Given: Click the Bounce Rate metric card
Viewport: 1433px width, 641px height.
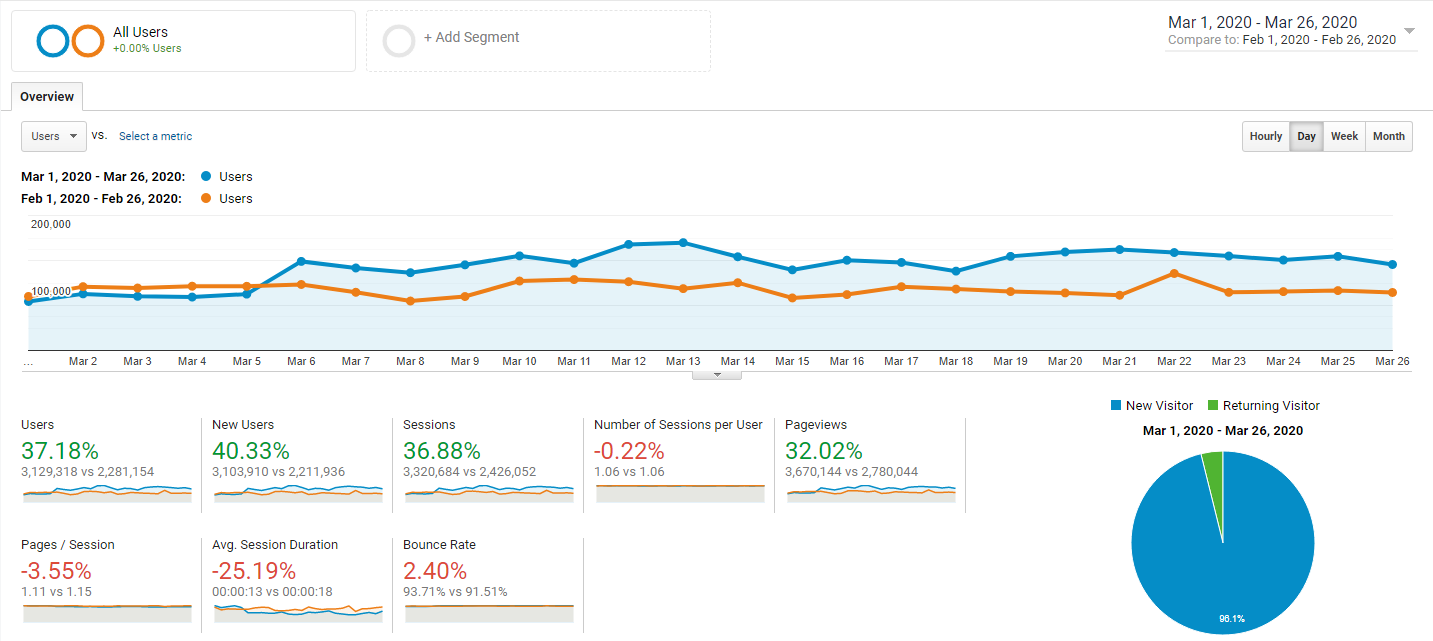Looking at the screenshot, I should tap(488, 584).
